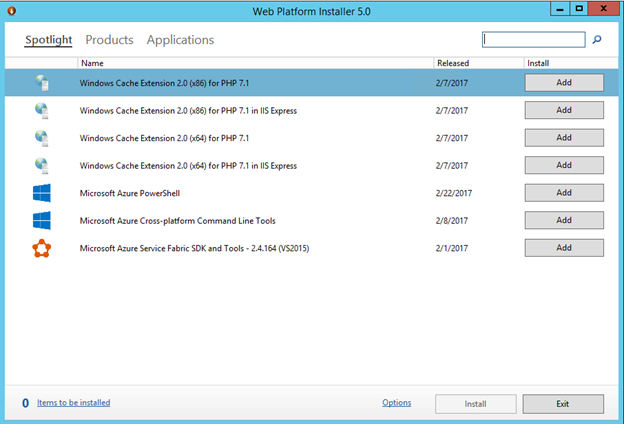Open the Applications tab
The width and height of the screenshot is (624, 424).
180,40
